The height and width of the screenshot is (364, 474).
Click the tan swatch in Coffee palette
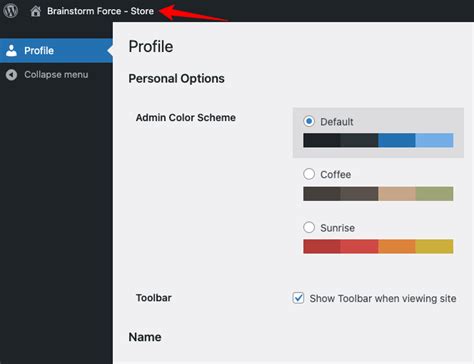(397, 194)
